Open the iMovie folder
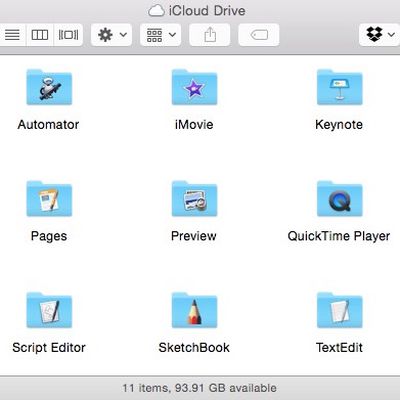 coord(194,87)
